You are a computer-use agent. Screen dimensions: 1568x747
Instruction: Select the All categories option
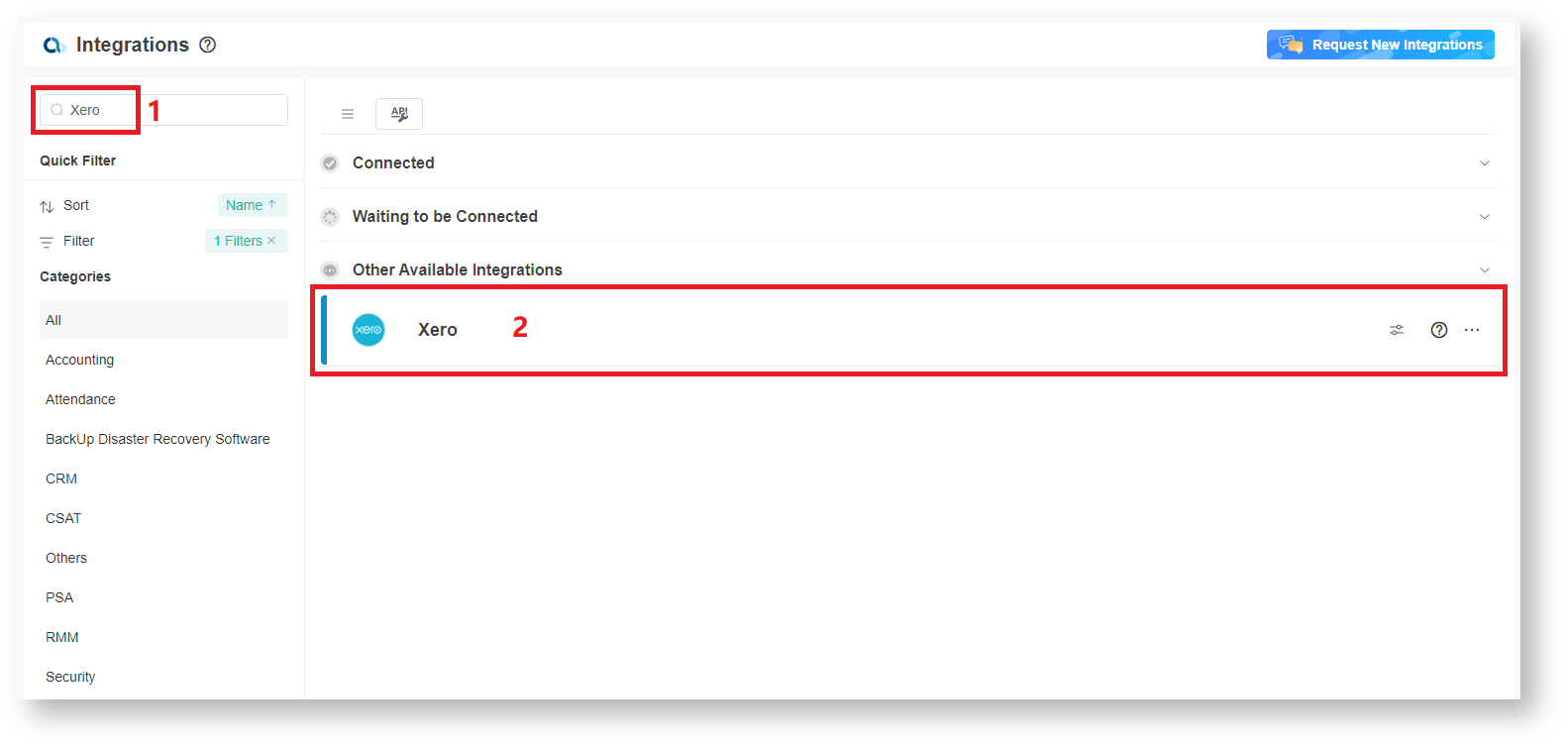[x=52, y=320]
